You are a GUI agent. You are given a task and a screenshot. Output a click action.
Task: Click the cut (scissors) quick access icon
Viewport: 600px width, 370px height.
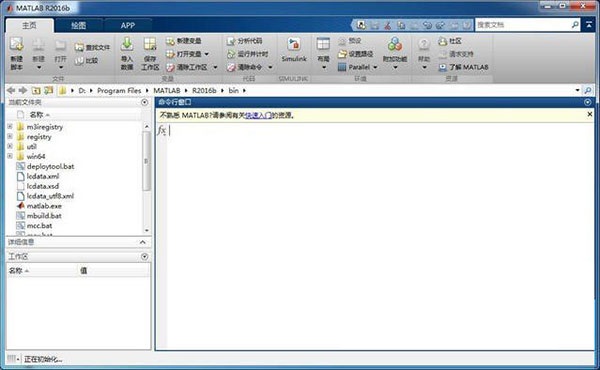388,25
